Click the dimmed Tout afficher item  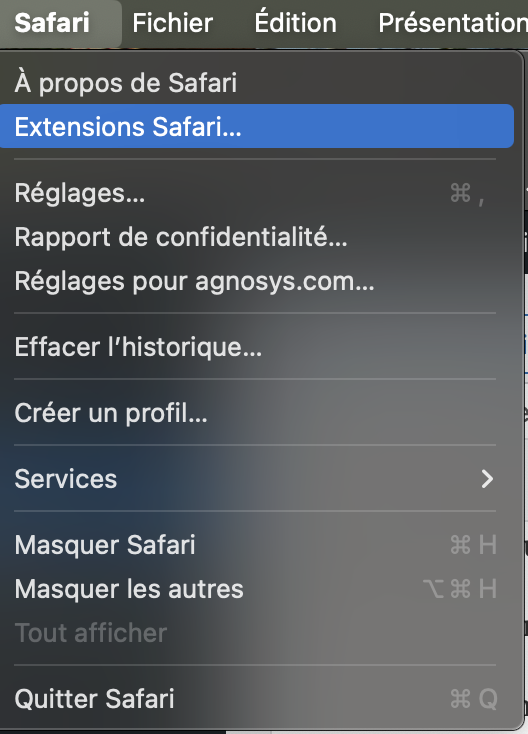point(257,632)
